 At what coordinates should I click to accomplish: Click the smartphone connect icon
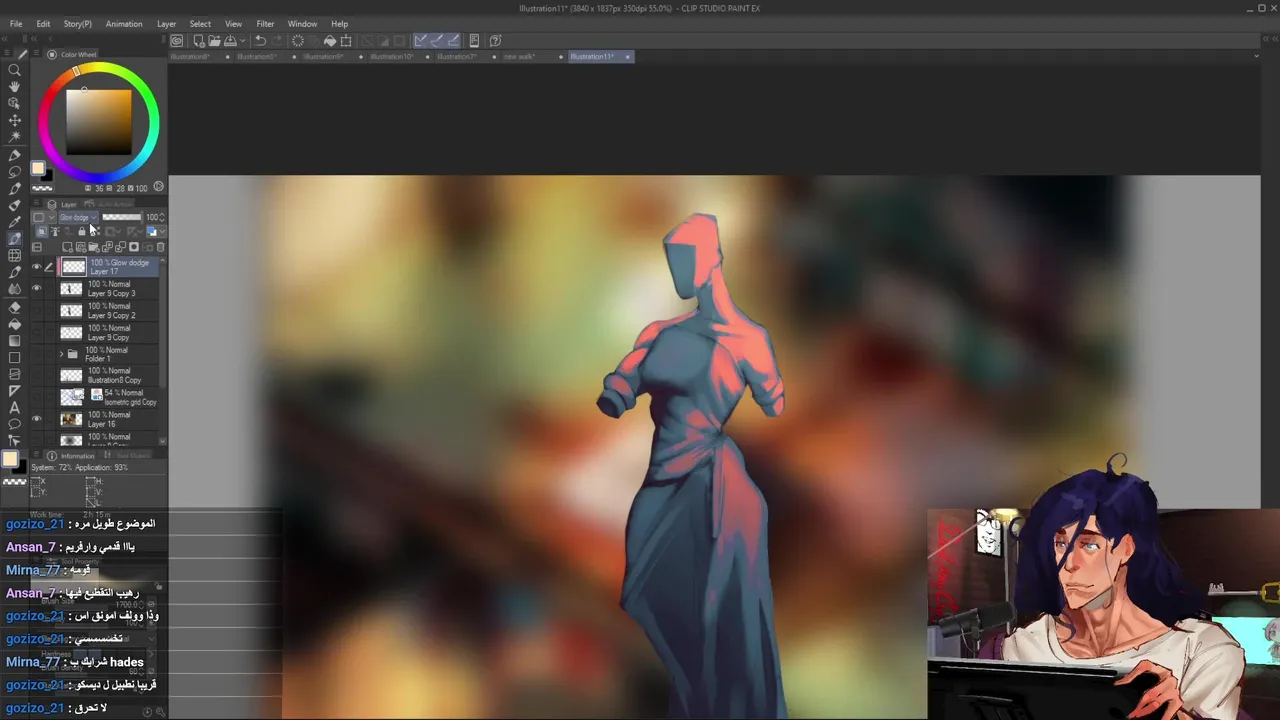coord(474,41)
